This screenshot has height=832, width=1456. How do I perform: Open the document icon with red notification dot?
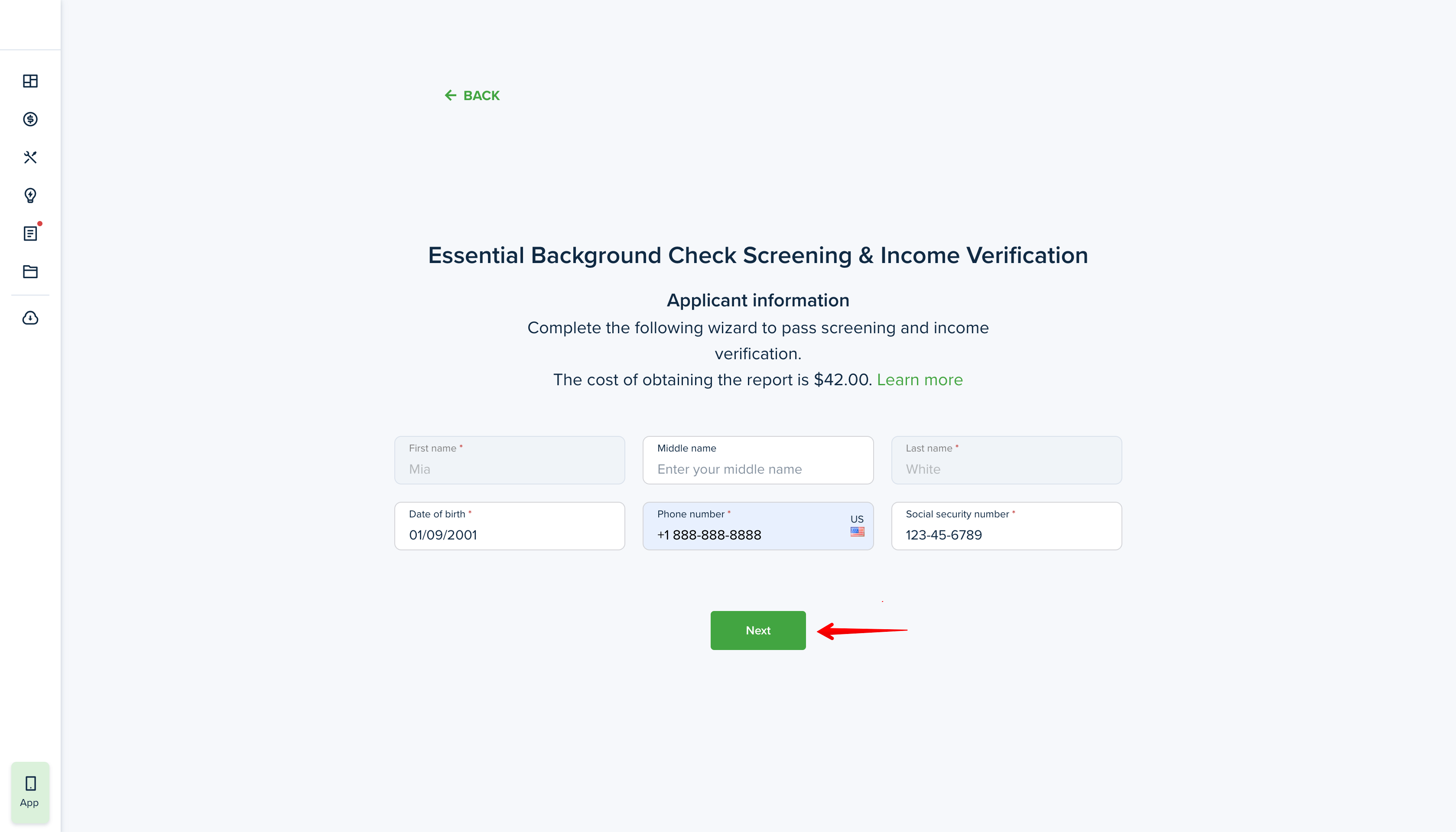[30, 233]
